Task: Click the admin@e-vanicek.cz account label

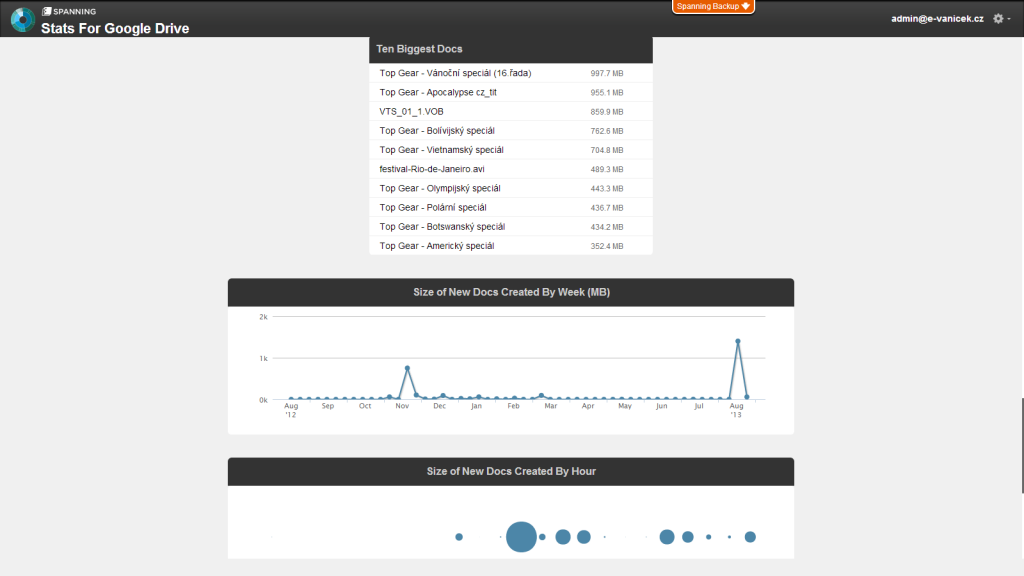Action: pos(937,18)
